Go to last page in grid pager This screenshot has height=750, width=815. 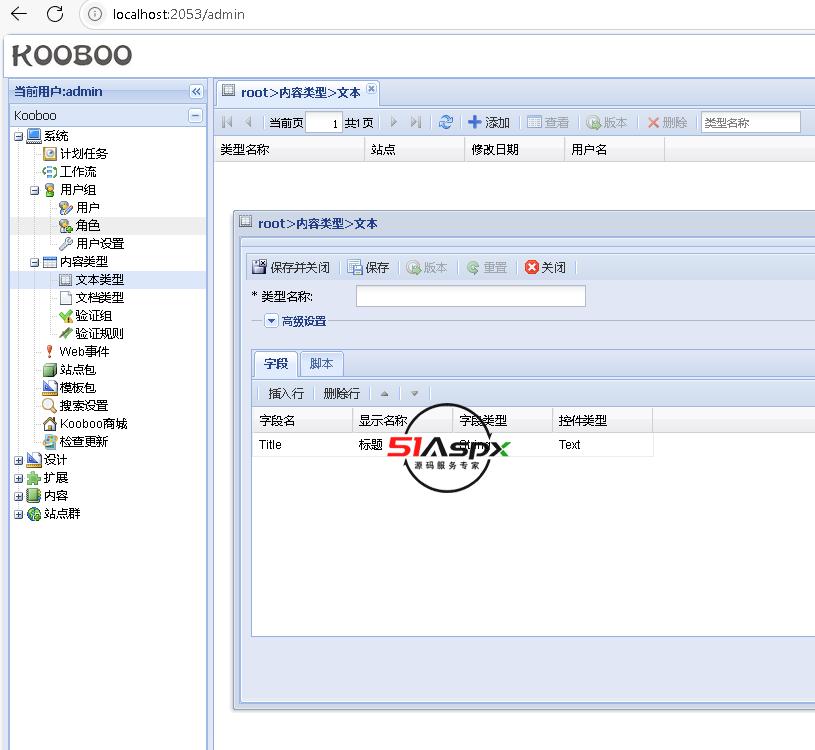pyautogui.click(x=415, y=122)
